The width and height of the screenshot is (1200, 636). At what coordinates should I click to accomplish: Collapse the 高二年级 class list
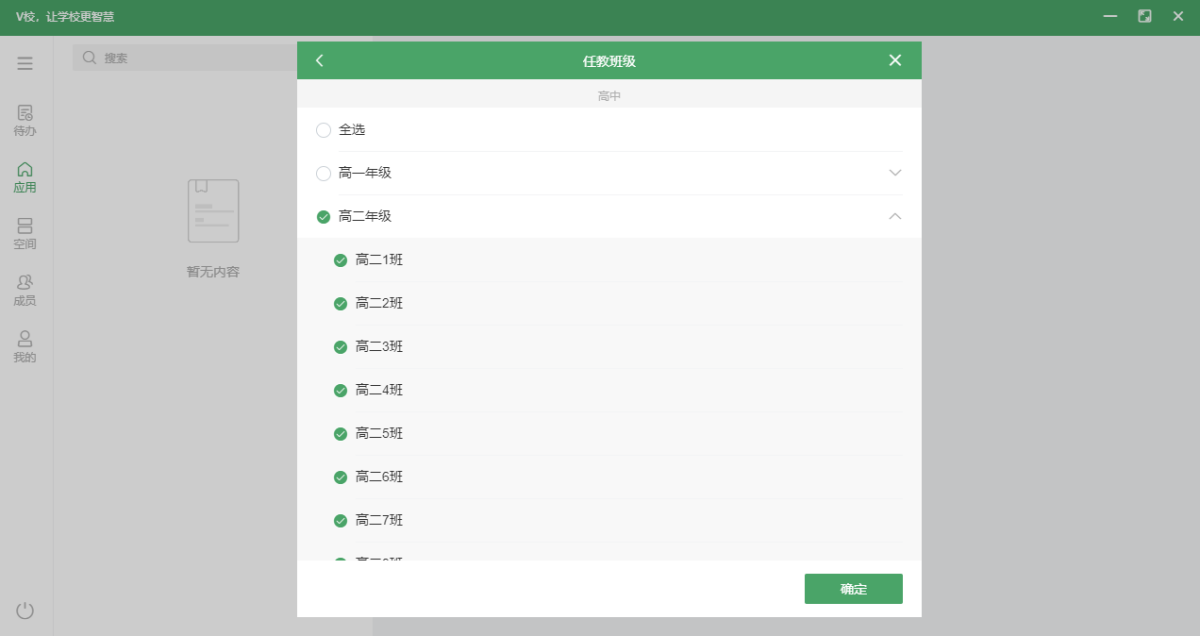point(895,216)
